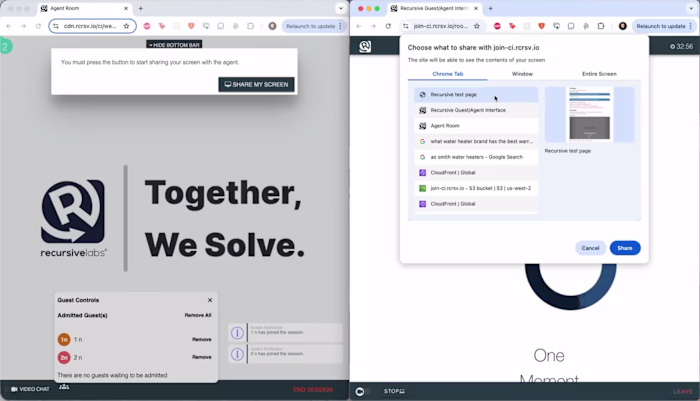Click address bar in guest window

tap(441, 26)
